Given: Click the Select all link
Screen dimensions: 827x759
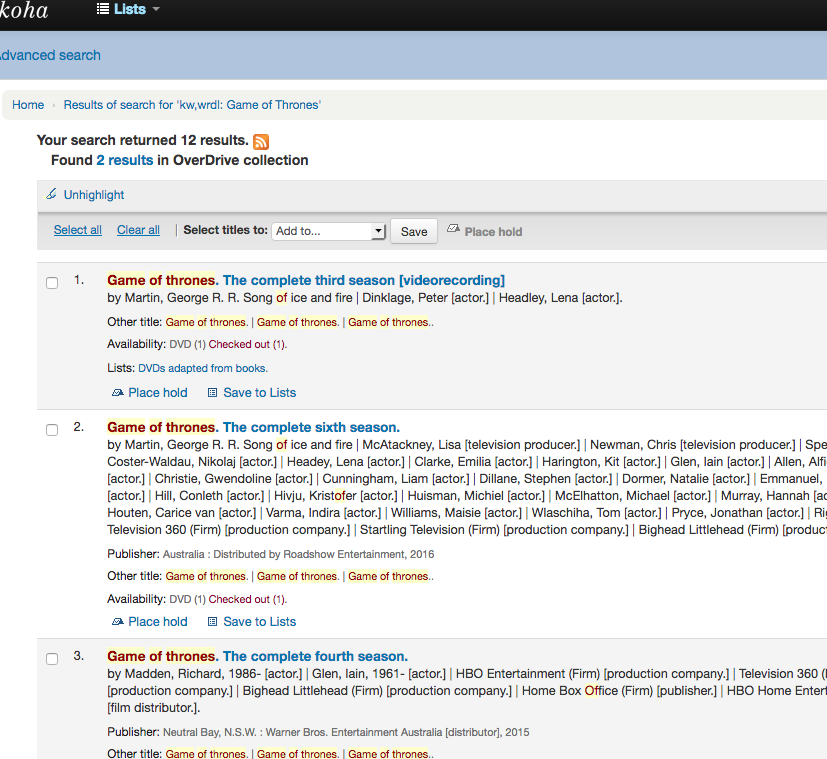Looking at the screenshot, I should click(78, 230).
